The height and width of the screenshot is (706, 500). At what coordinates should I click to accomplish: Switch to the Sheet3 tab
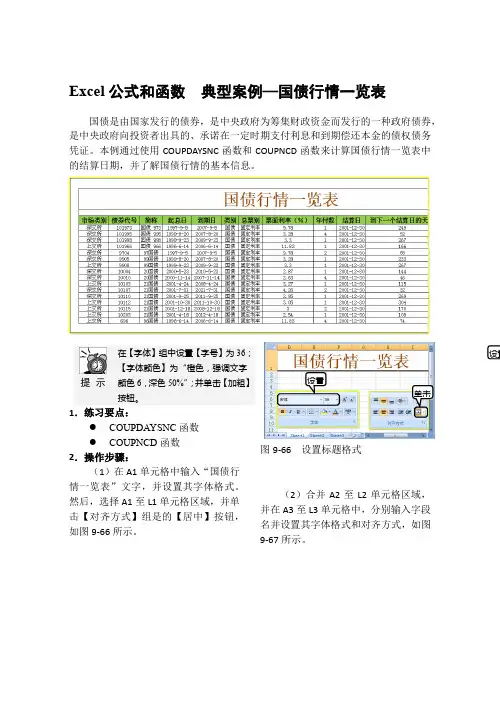coord(337,436)
